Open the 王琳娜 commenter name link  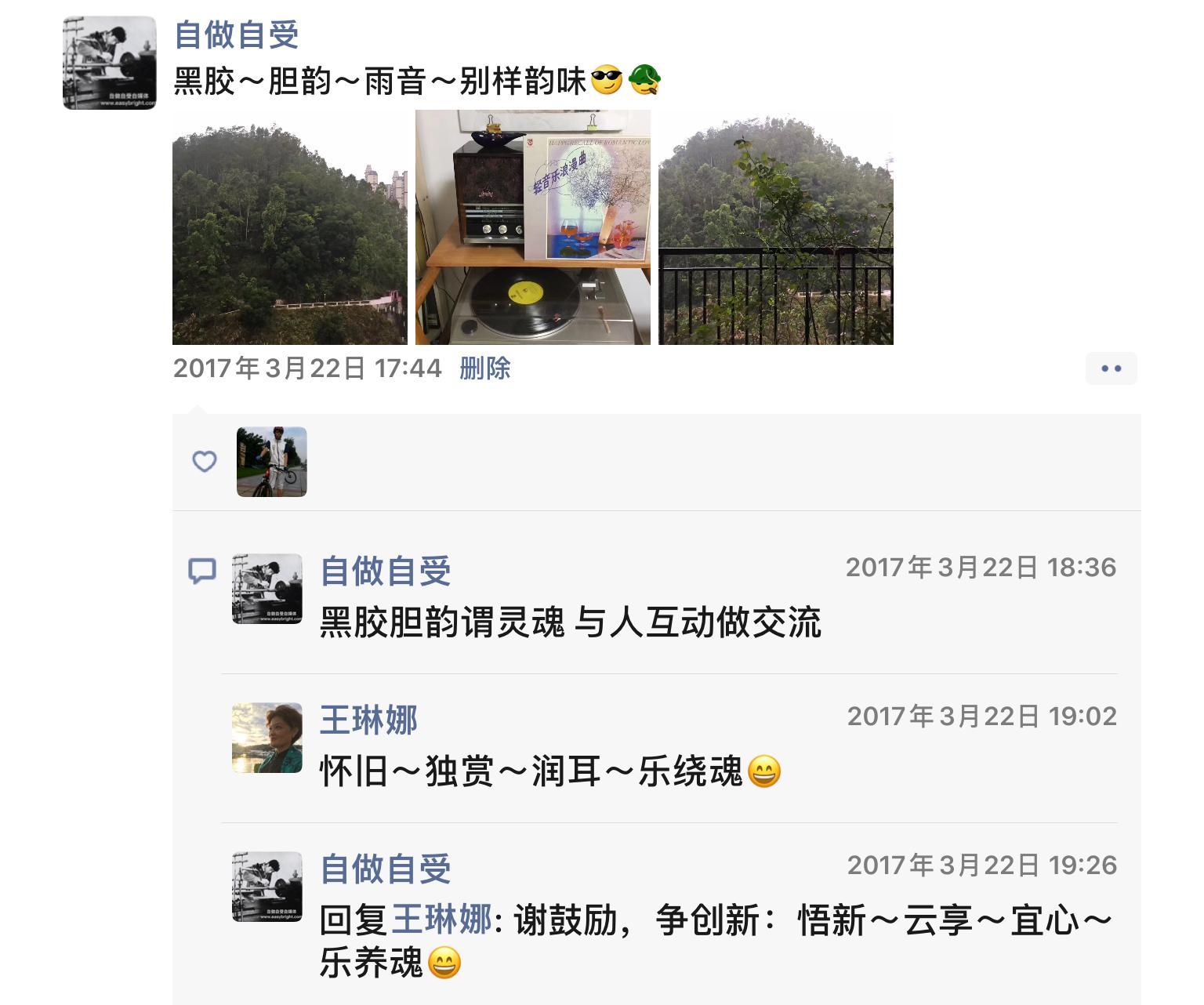[369, 720]
